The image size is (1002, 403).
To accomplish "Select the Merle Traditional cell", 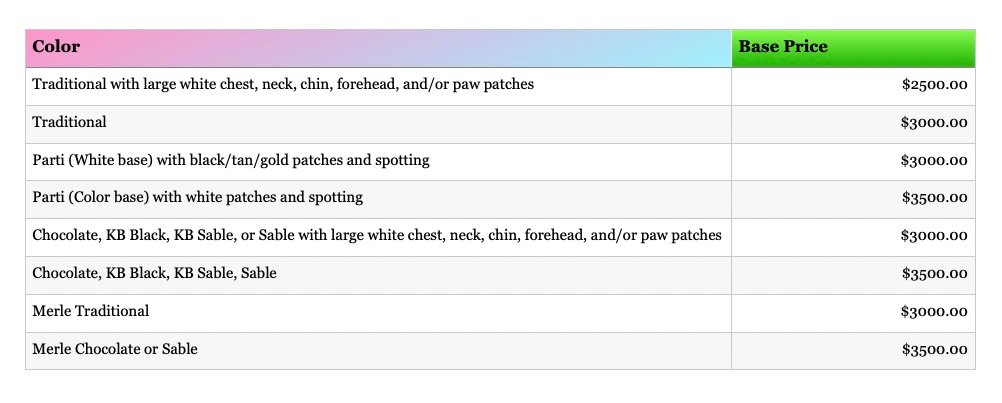I will [x=91, y=311].
